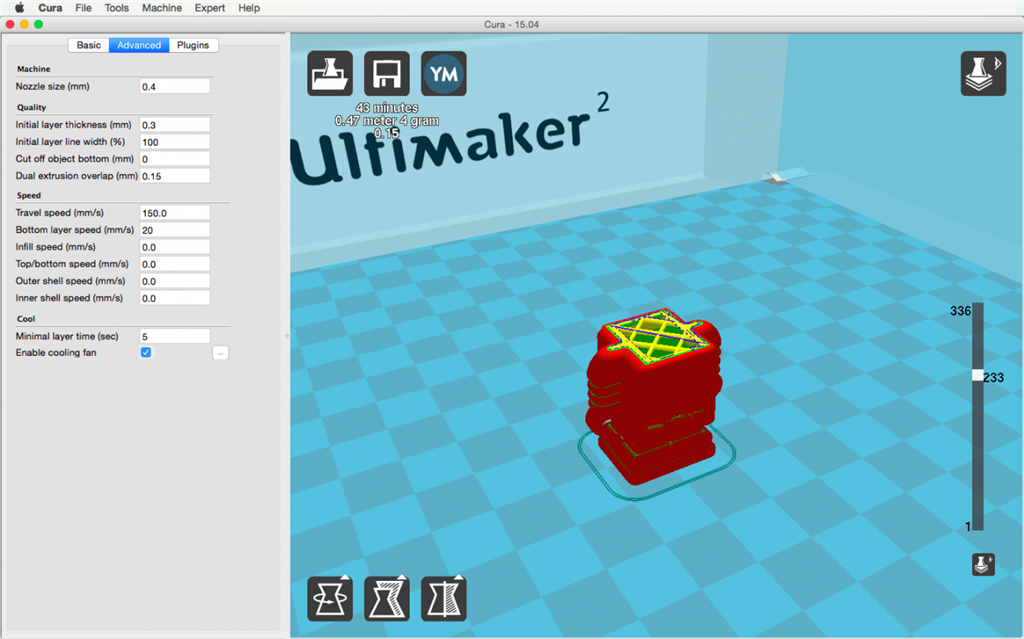Open cooling fan extra settings button
This screenshot has width=1024, height=639.
click(x=221, y=353)
